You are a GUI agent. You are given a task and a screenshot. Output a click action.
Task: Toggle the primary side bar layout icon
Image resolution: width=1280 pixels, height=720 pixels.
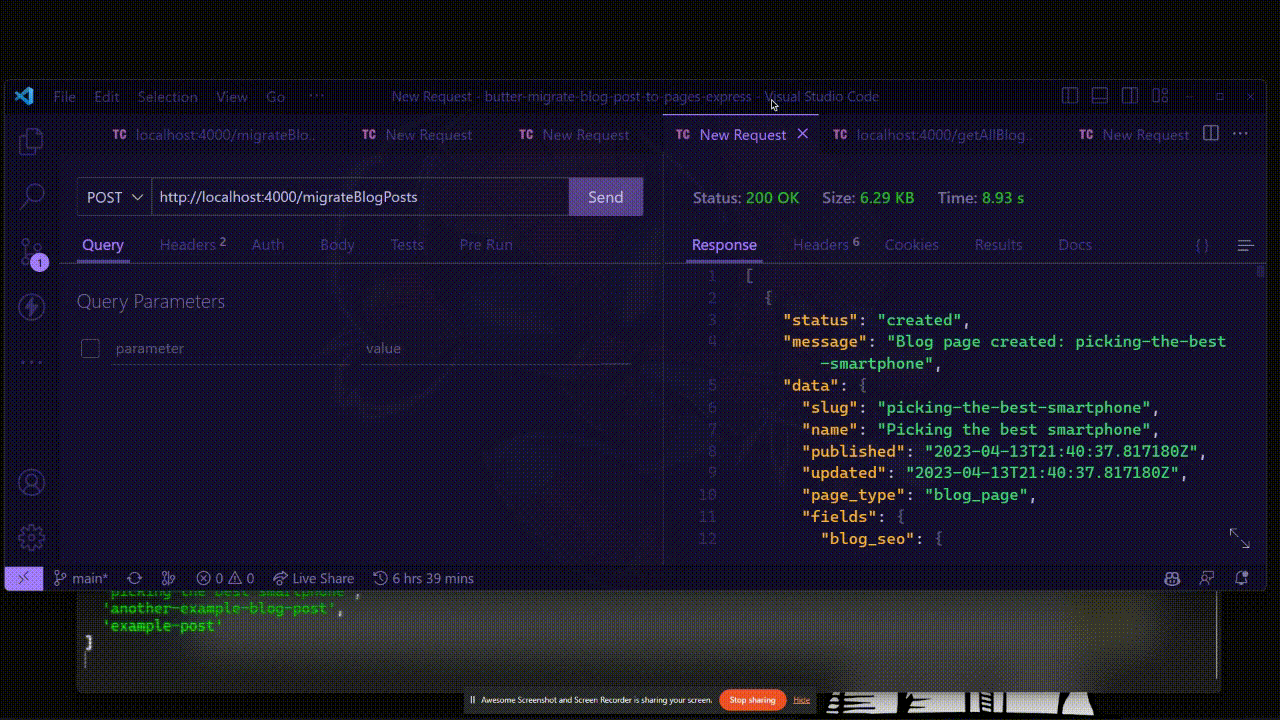[1070, 97]
